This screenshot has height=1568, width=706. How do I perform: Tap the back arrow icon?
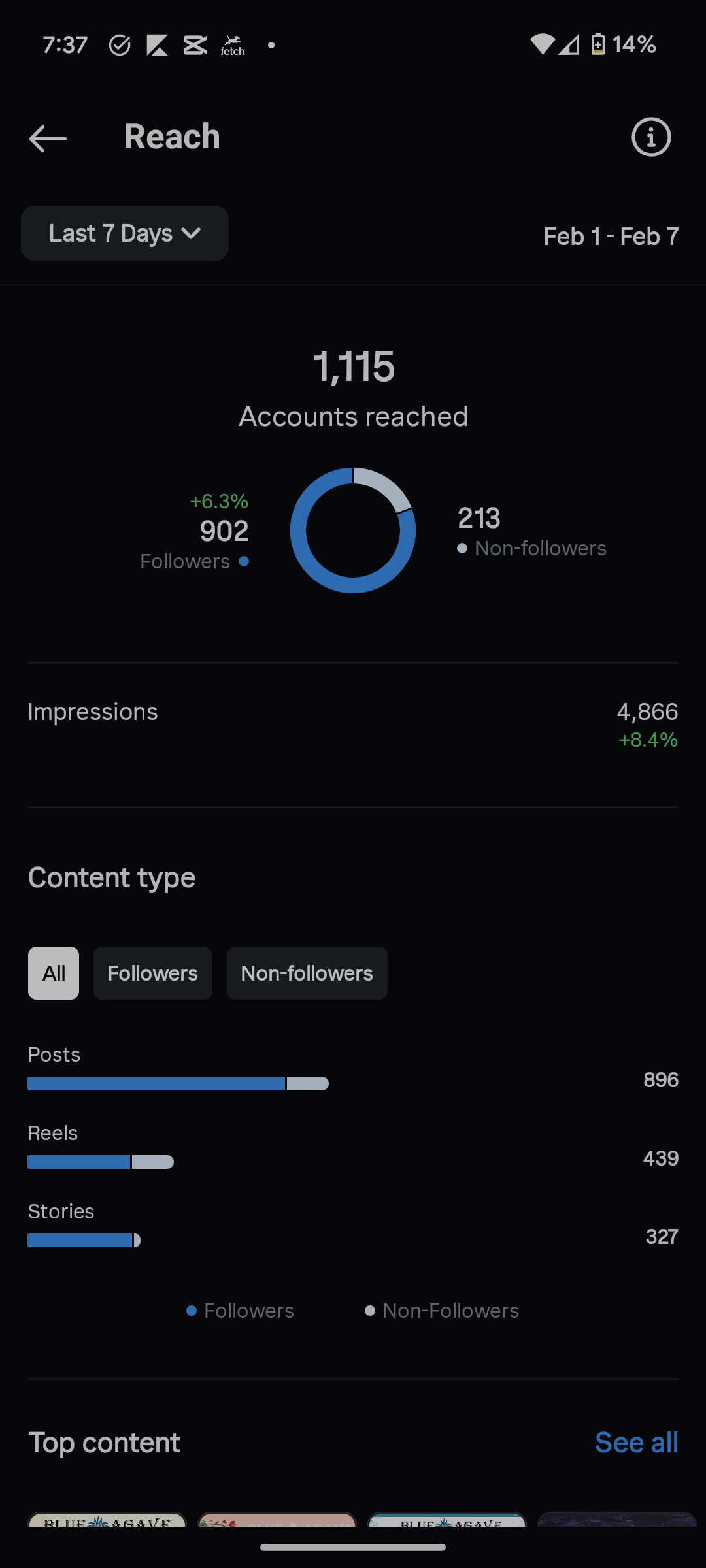click(48, 138)
